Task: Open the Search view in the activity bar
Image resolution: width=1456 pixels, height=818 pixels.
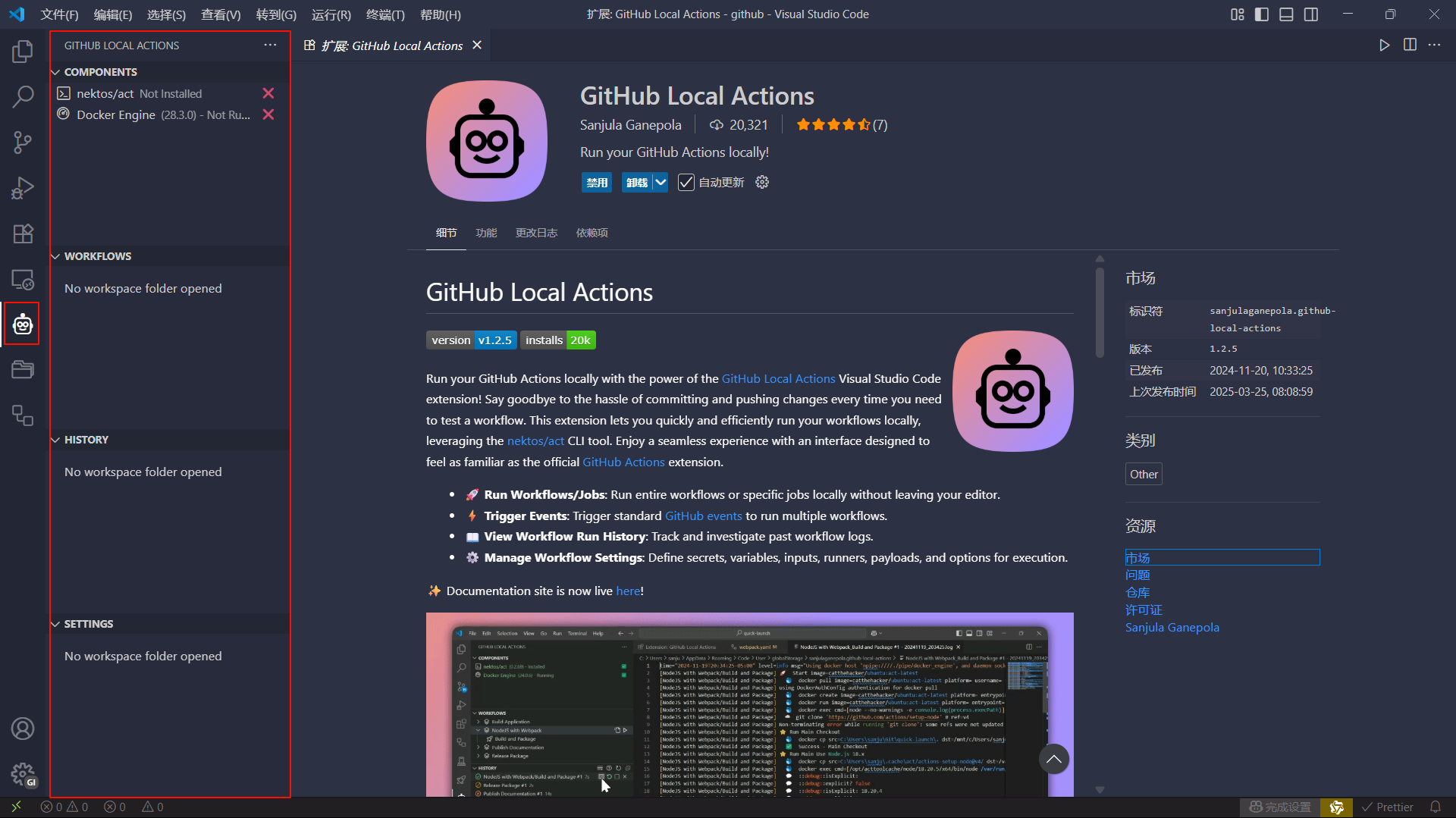Action: point(23,96)
